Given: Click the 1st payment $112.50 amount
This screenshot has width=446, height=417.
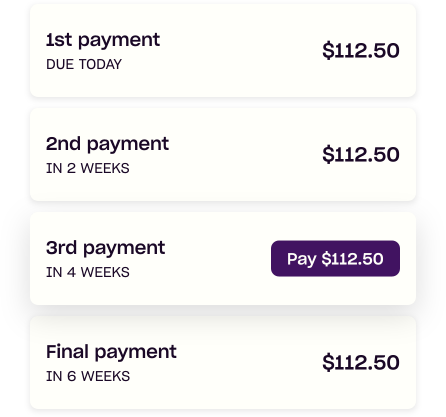Looking at the screenshot, I should point(361,51).
